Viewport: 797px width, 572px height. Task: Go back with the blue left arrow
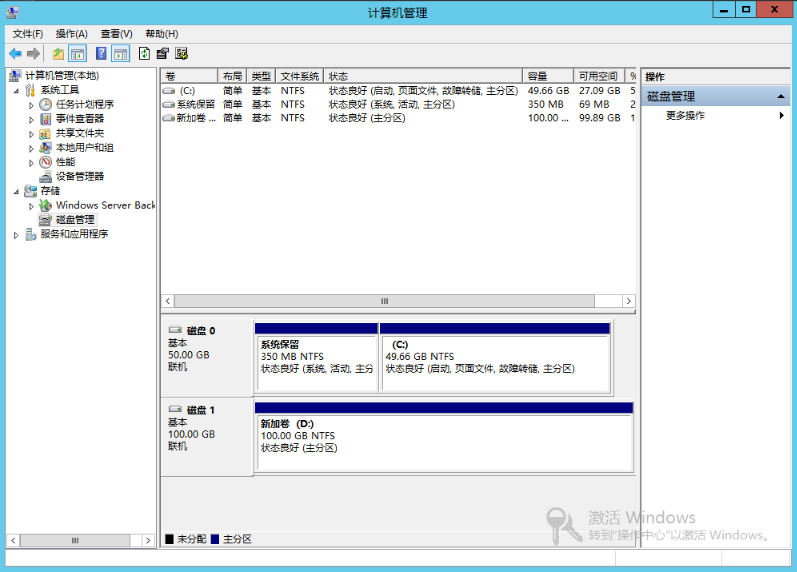pos(15,53)
